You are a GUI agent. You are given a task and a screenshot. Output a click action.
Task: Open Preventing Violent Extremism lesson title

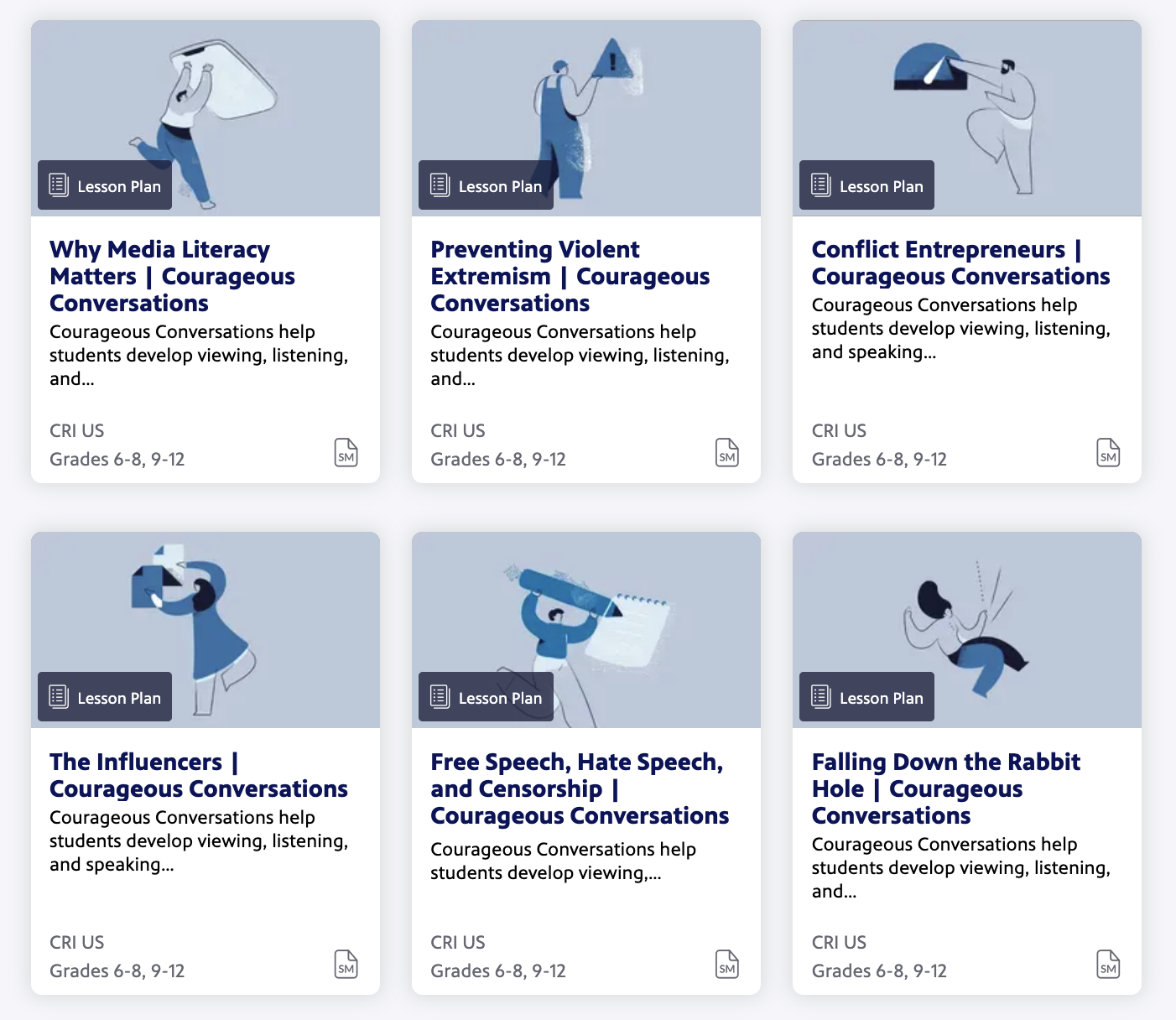(x=570, y=276)
